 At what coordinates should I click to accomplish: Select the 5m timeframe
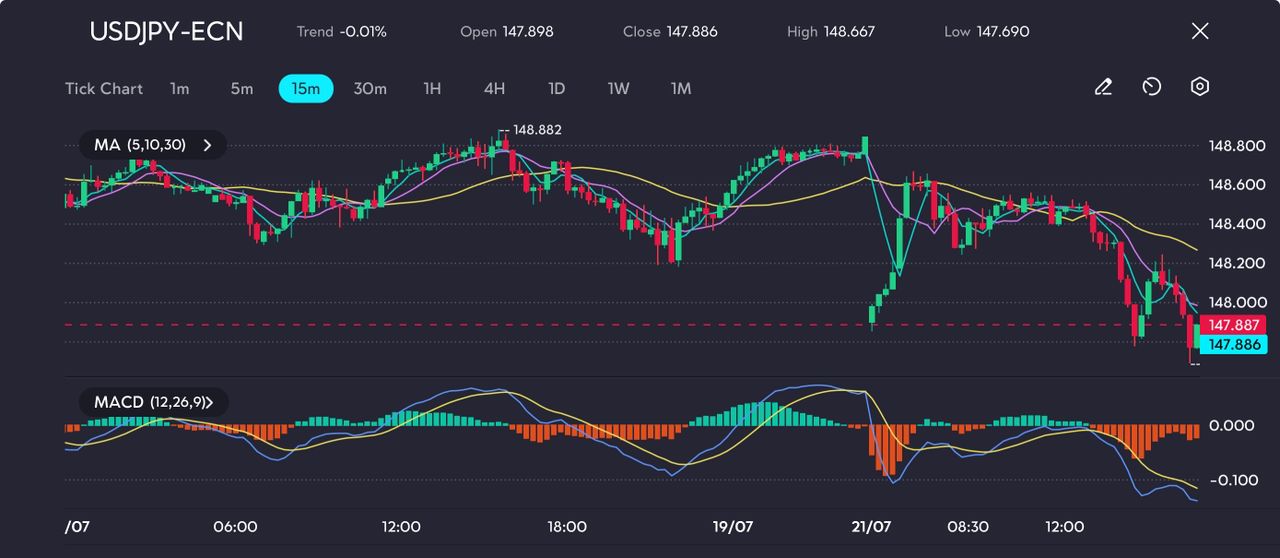pos(242,89)
